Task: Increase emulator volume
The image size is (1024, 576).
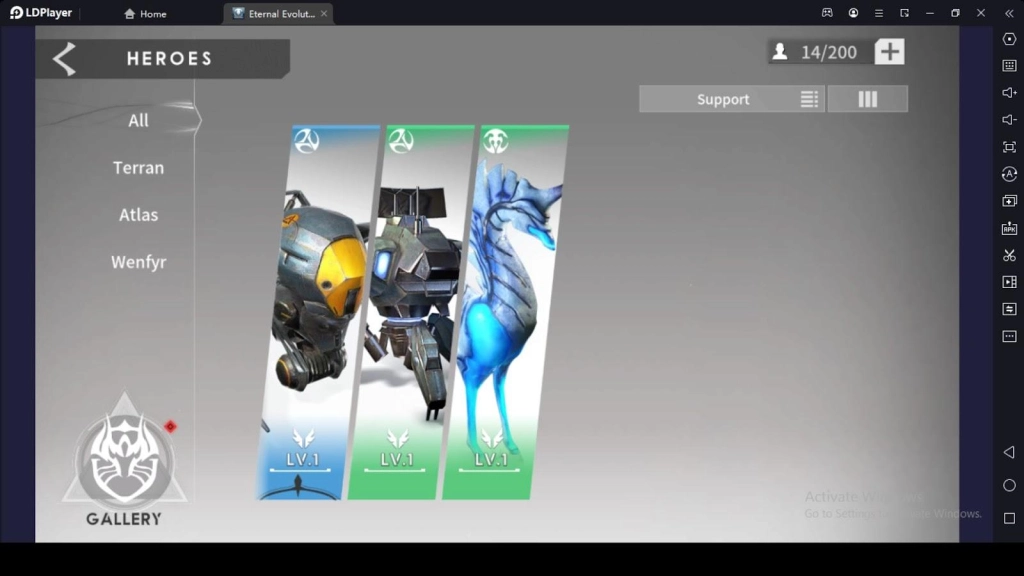Action: point(1009,93)
